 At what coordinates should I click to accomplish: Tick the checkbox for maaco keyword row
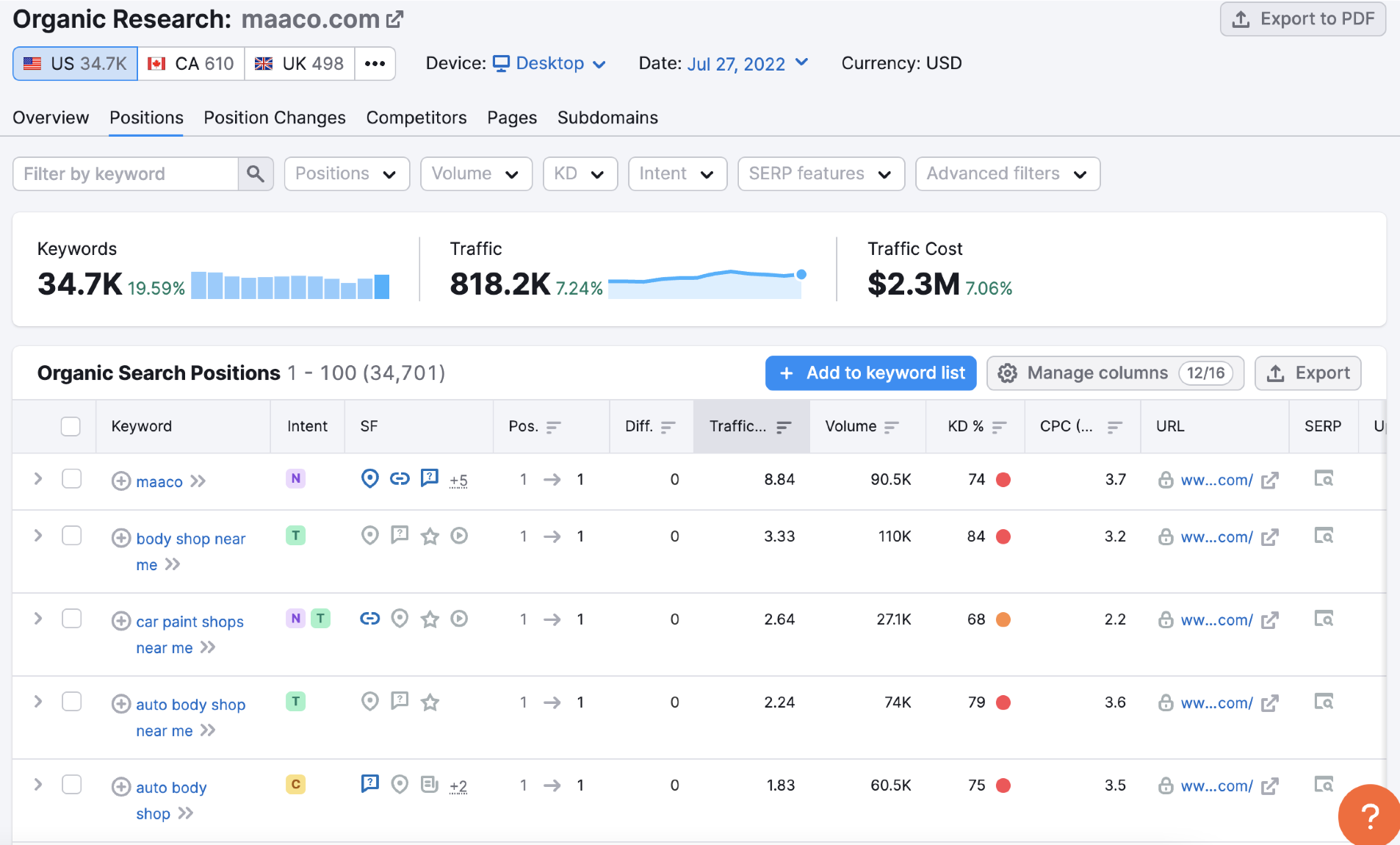(x=71, y=479)
